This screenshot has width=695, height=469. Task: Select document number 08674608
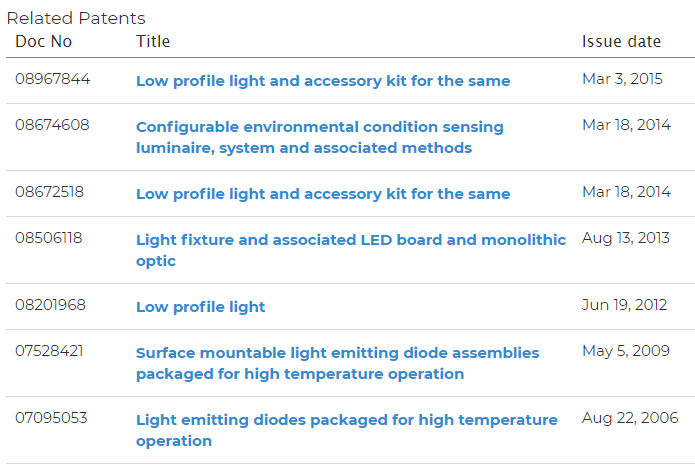(52, 125)
